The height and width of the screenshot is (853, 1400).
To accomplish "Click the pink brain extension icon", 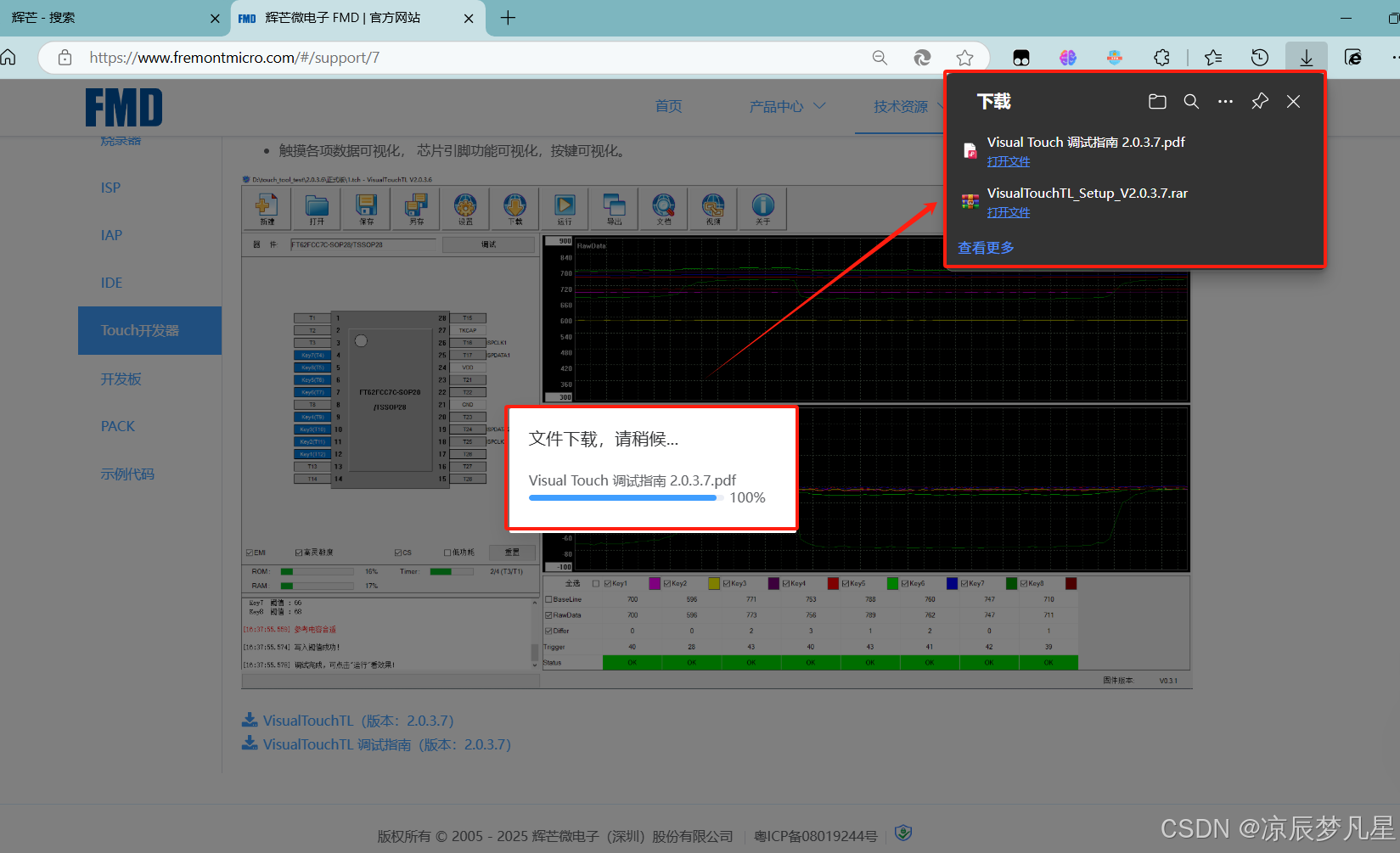I will pyautogui.click(x=1068, y=58).
